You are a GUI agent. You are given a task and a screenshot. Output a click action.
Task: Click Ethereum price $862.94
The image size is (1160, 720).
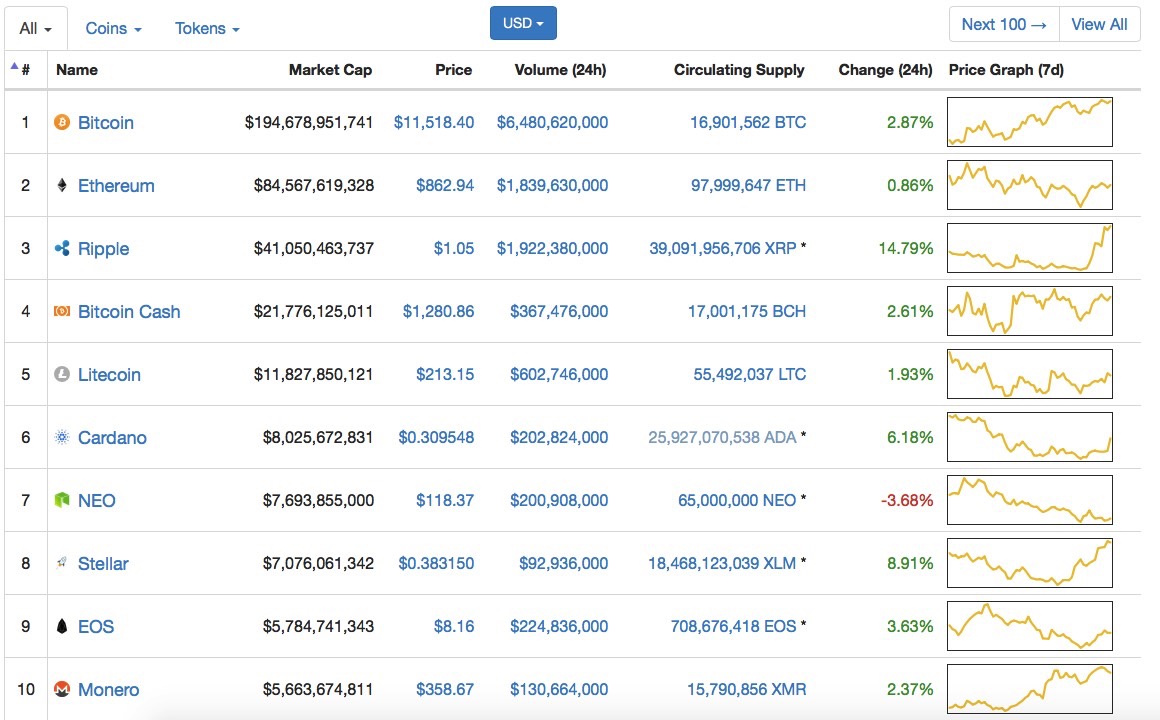click(x=445, y=185)
